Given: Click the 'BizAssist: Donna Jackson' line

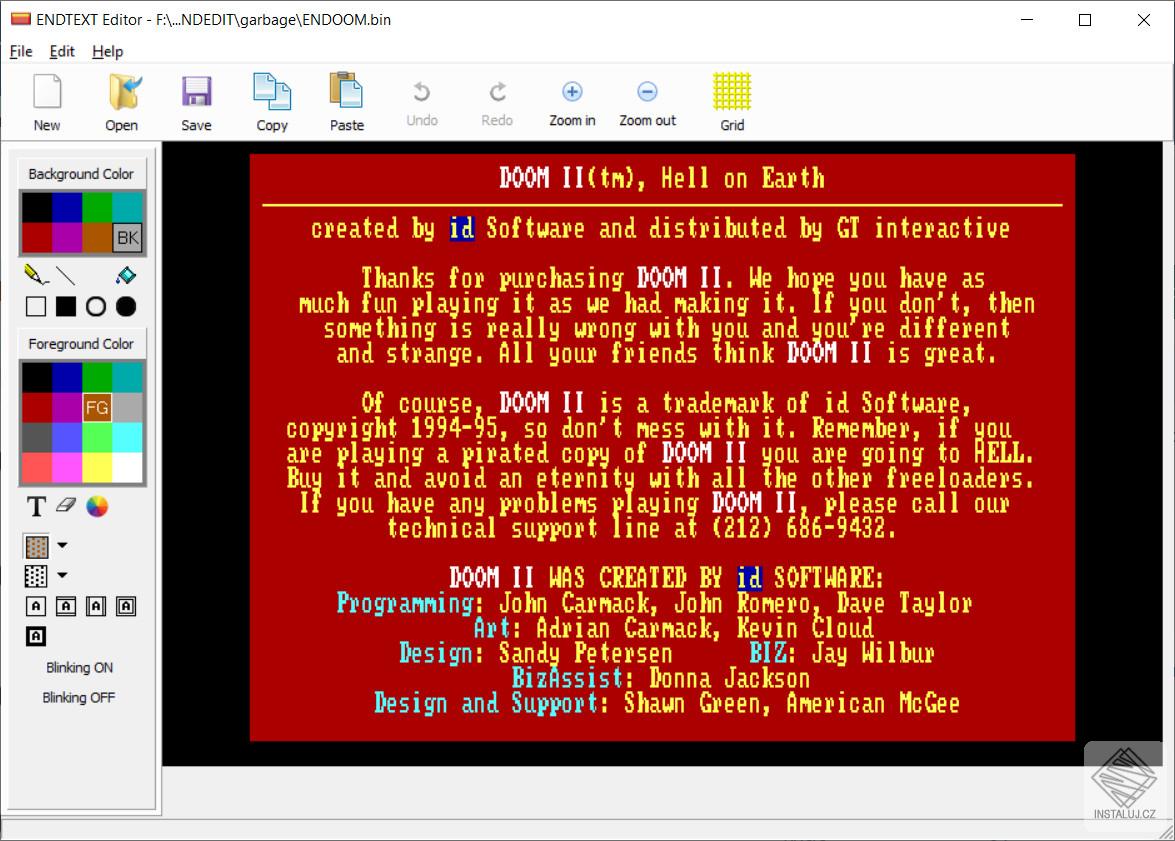Looking at the screenshot, I should pos(661,678).
